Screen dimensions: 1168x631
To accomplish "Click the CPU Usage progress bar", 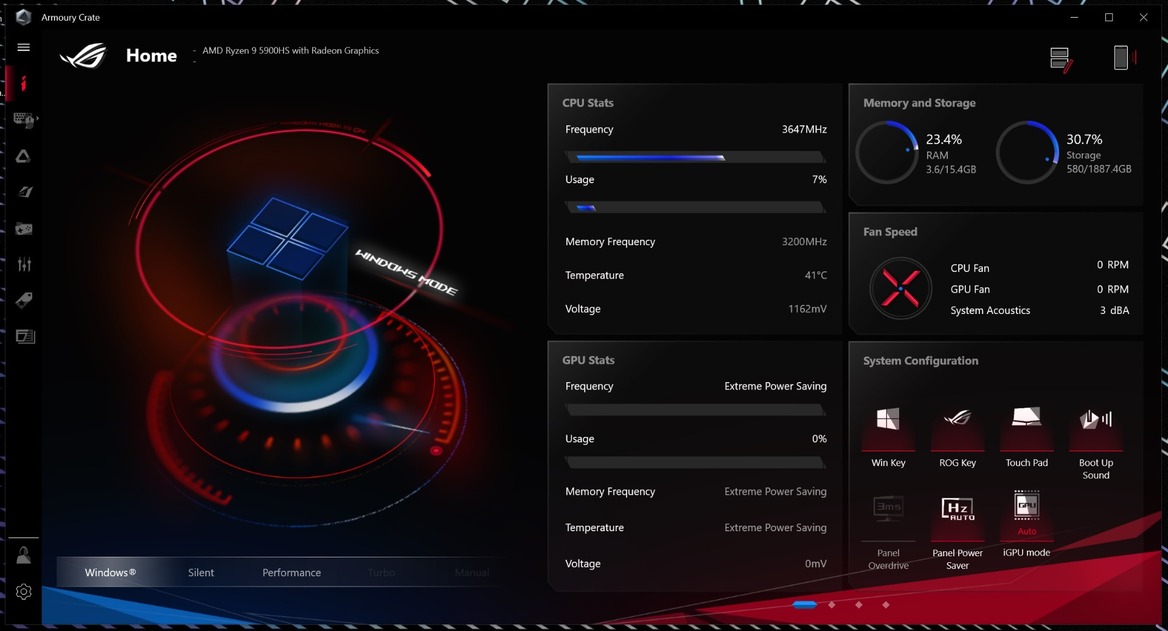I will click(x=695, y=208).
